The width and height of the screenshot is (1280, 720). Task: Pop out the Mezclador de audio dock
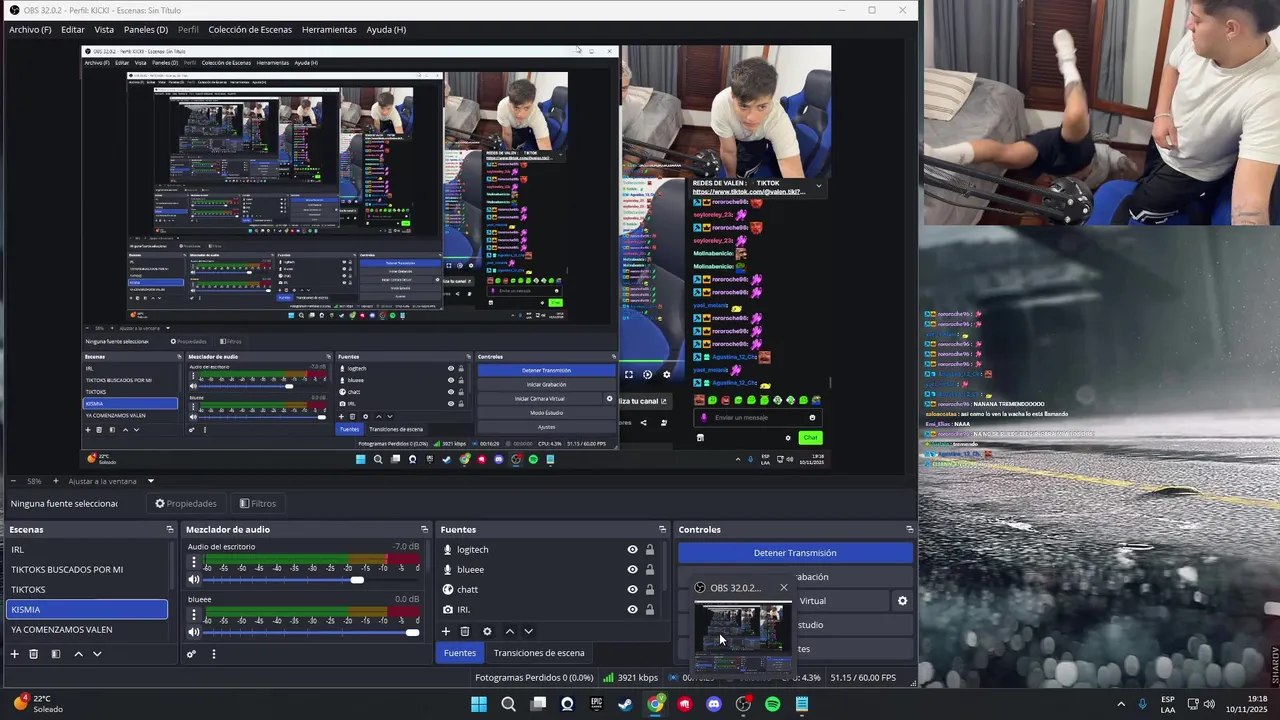point(424,529)
